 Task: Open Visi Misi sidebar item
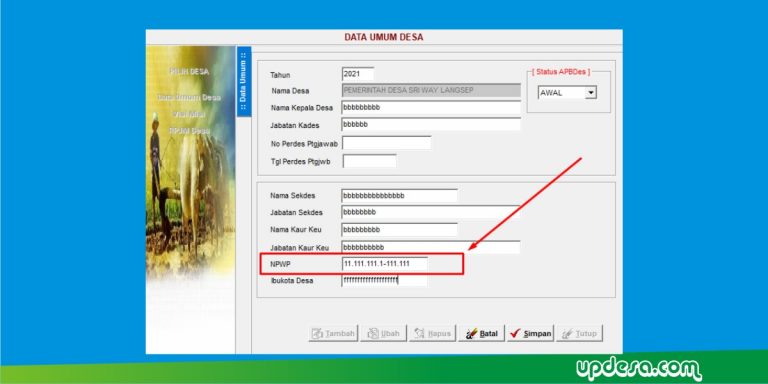189,114
